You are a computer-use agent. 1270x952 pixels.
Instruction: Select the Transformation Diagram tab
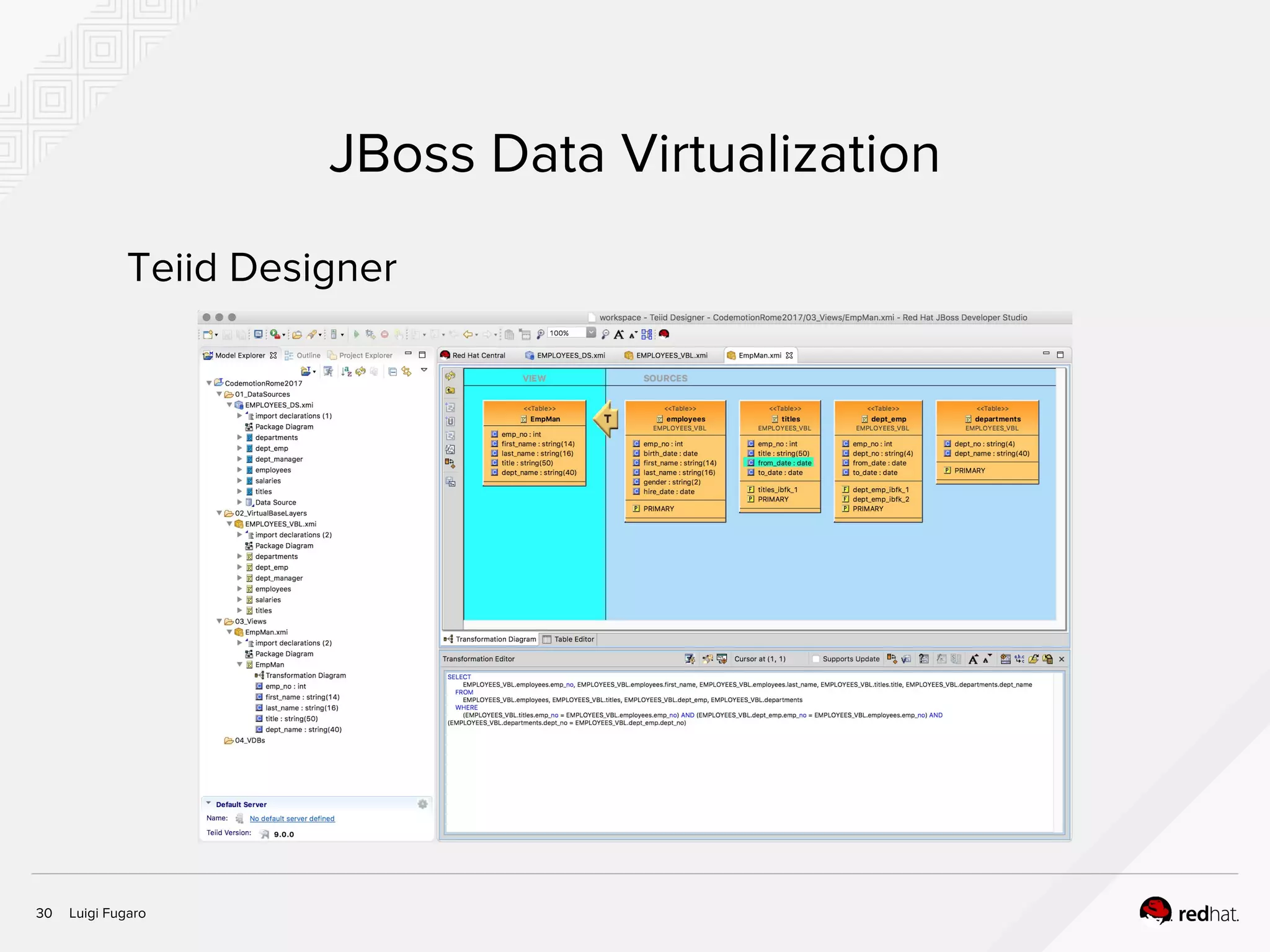click(490, 639)
